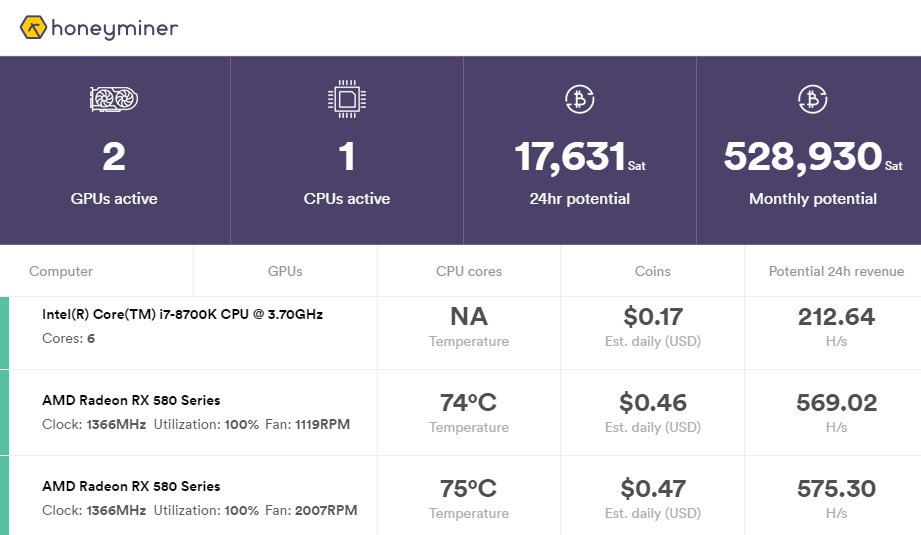Screen dimensions: 921x535
Task: Select the AMD Radeon RX 580 title at 75°C
Action: [x=131, y=486]
